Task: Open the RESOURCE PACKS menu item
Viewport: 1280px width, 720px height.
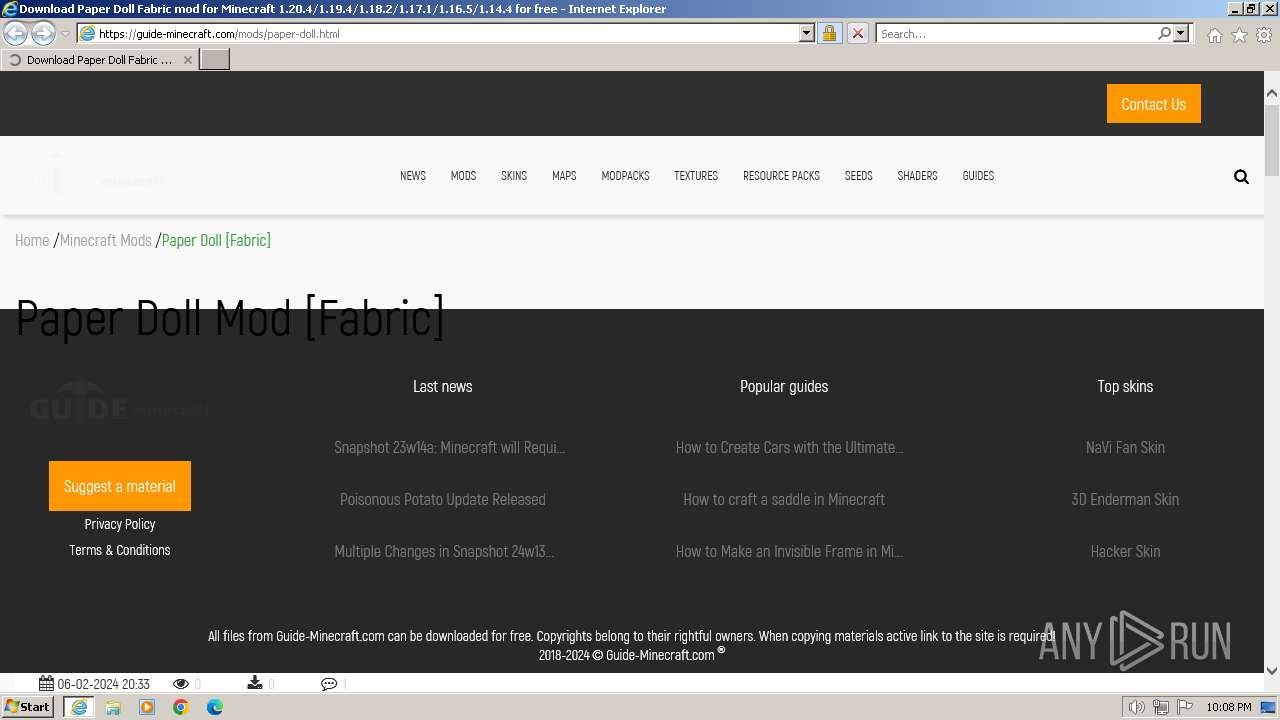Action: point(781,176)
